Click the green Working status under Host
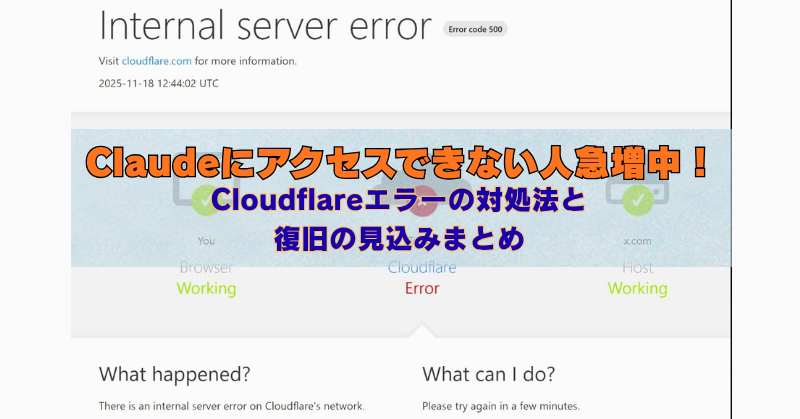This screenshot has height=419, width=800. pyautogui.click(x=637, y=288)
